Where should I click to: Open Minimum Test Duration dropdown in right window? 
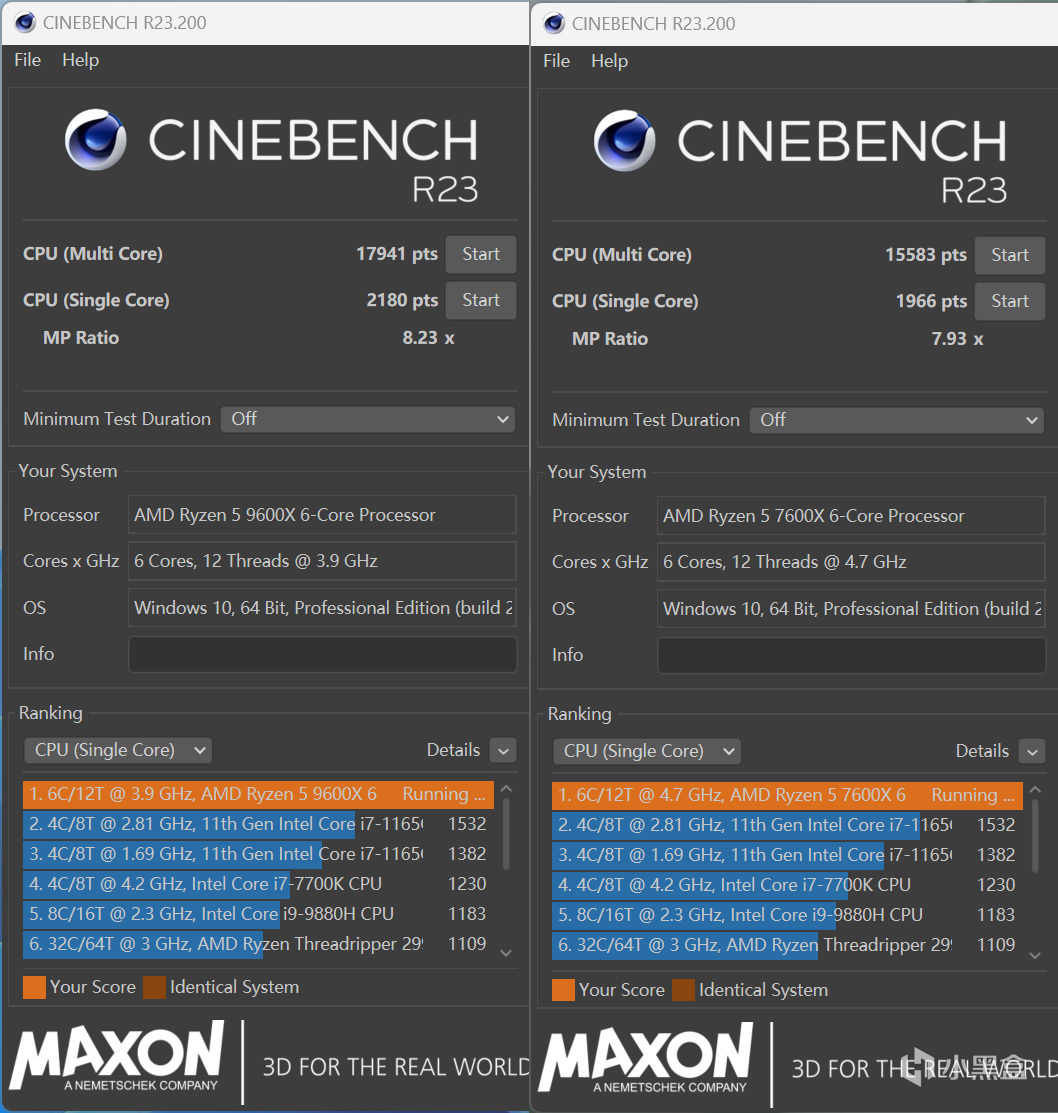896,420
